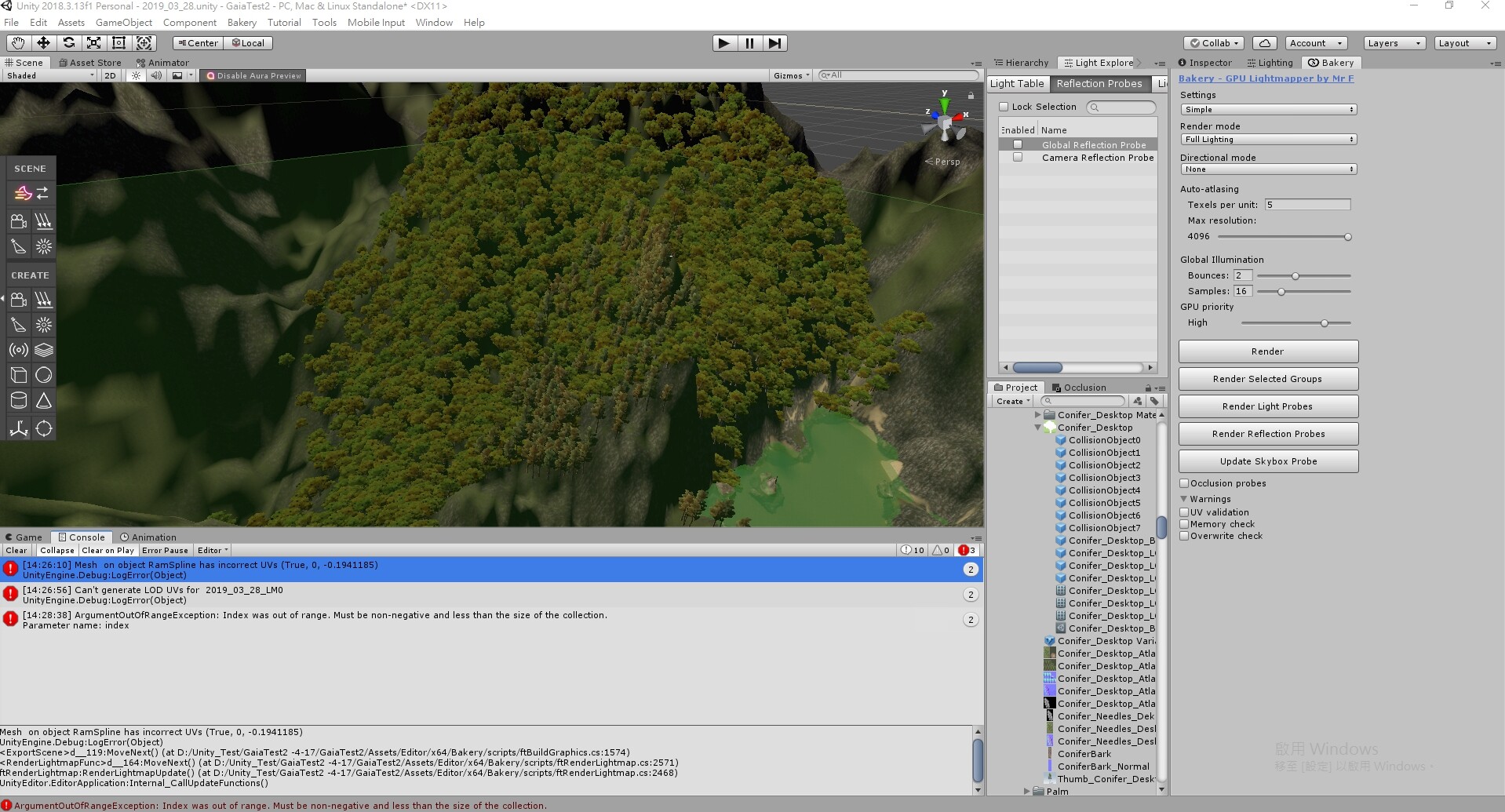
Task: Check the UV validation warning option
Action: (x=1186, y=512)
